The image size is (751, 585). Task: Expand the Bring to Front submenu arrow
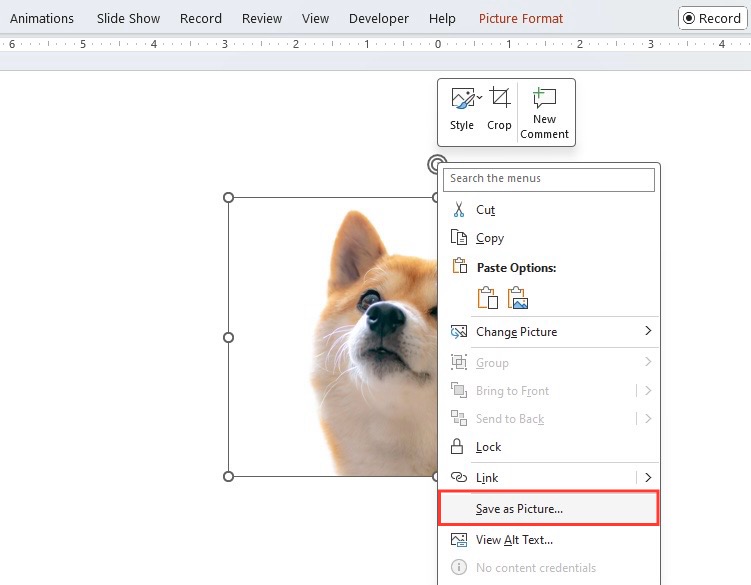point(648,390)
